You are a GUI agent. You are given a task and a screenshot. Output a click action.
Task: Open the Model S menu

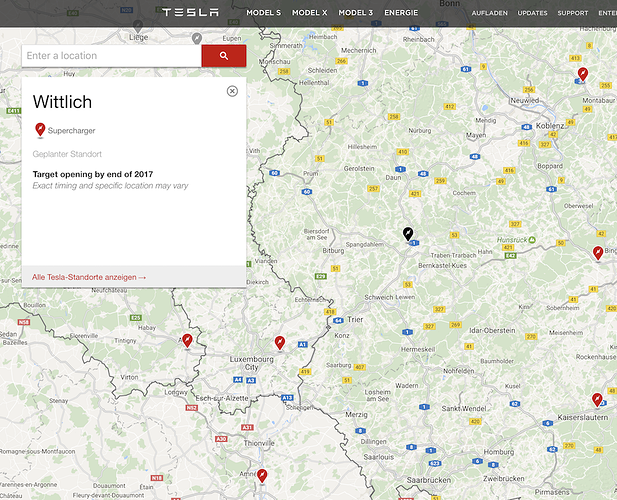264,13
